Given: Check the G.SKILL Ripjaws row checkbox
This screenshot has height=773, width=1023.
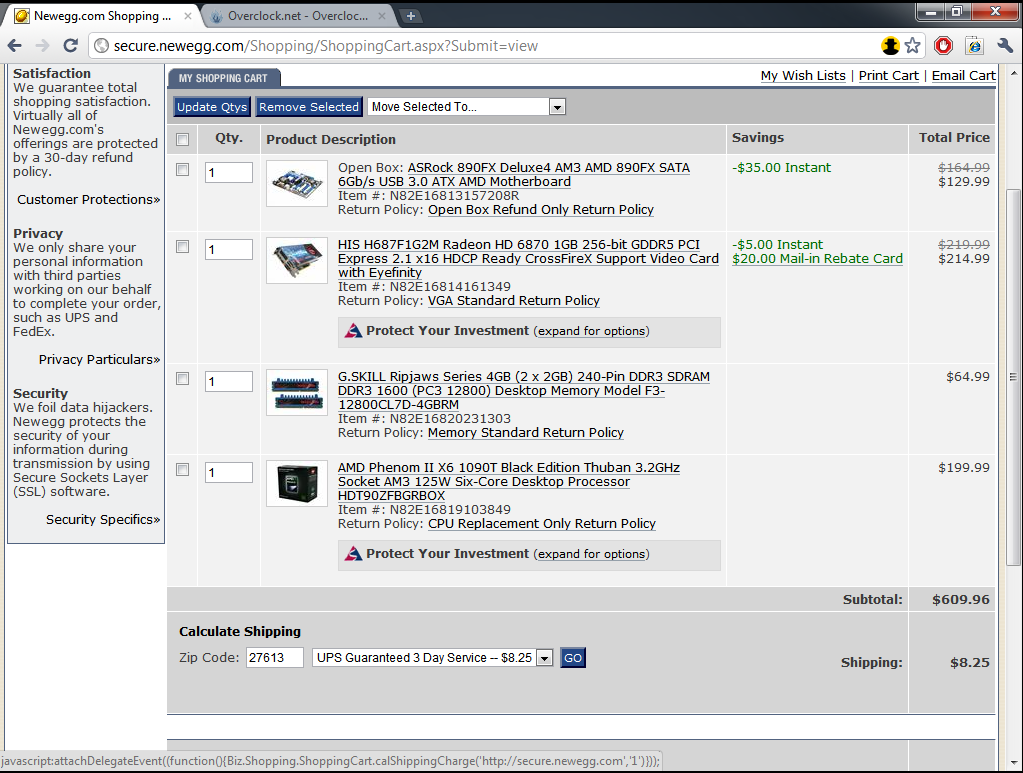Looking at the screenshot, I should coord(183,378).
